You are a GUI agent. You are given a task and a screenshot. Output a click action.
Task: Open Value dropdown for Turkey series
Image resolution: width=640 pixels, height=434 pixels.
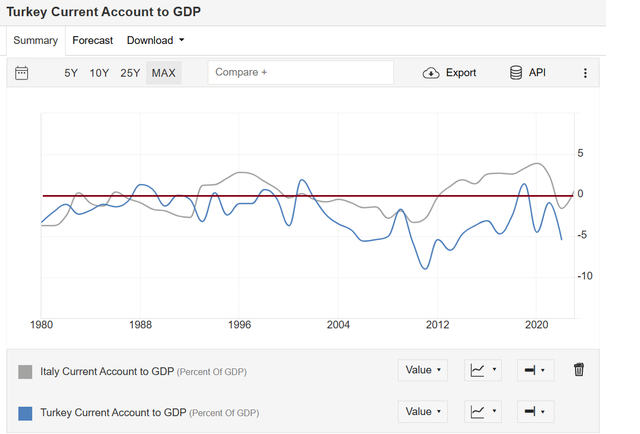tap(423, 412)
